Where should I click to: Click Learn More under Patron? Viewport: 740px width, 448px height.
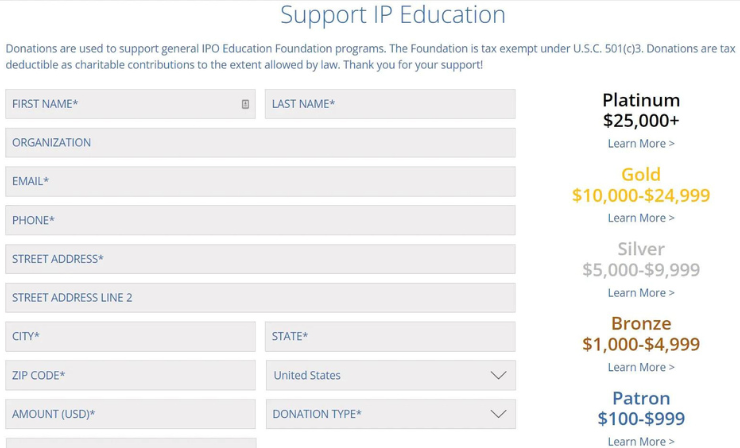pos(641,441)
